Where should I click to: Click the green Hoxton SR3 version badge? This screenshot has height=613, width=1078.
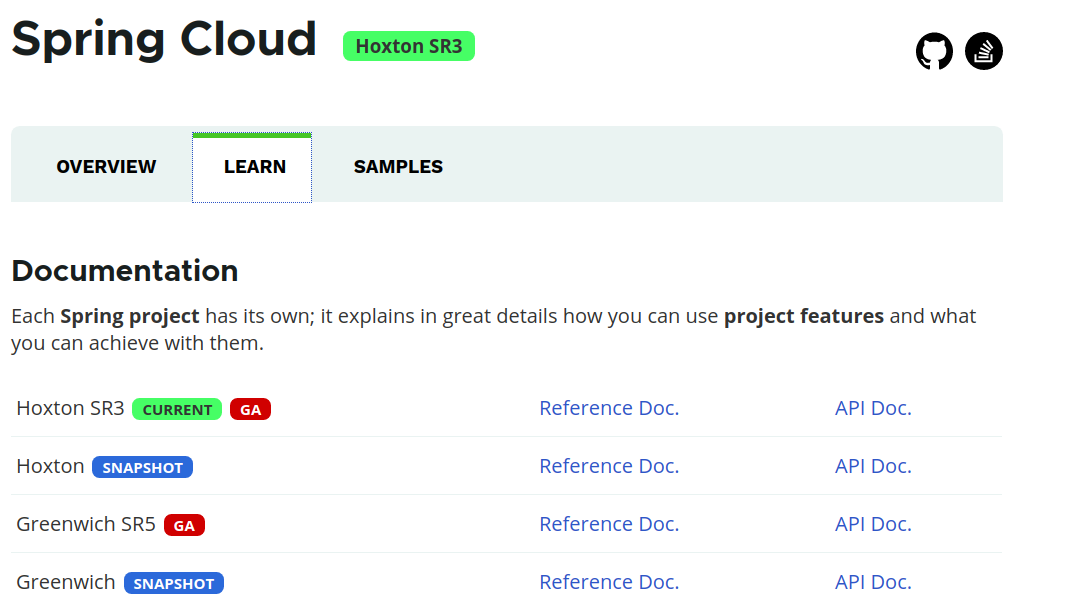pos(408,45)
